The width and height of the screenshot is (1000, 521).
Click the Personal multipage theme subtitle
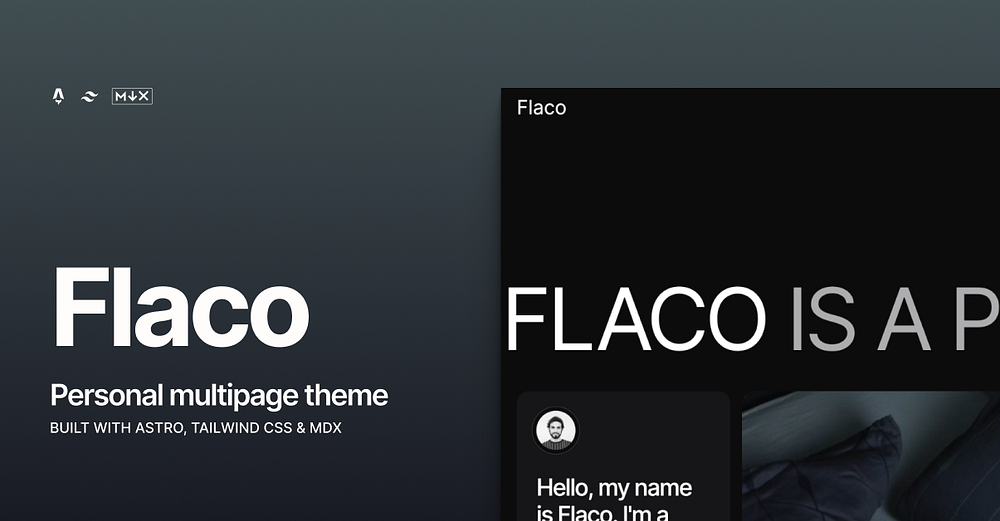219,395
